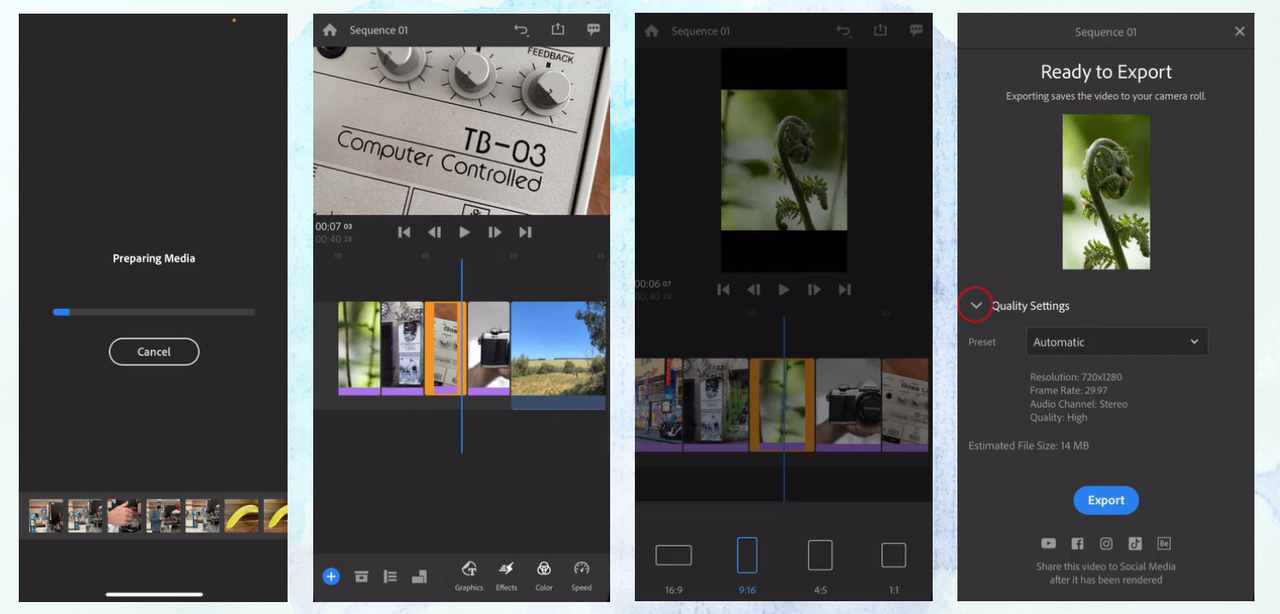Screen dimensions: 1280x614
Task: Step back one frame under TB-03 preview
Action: click(x=434, y=232)
